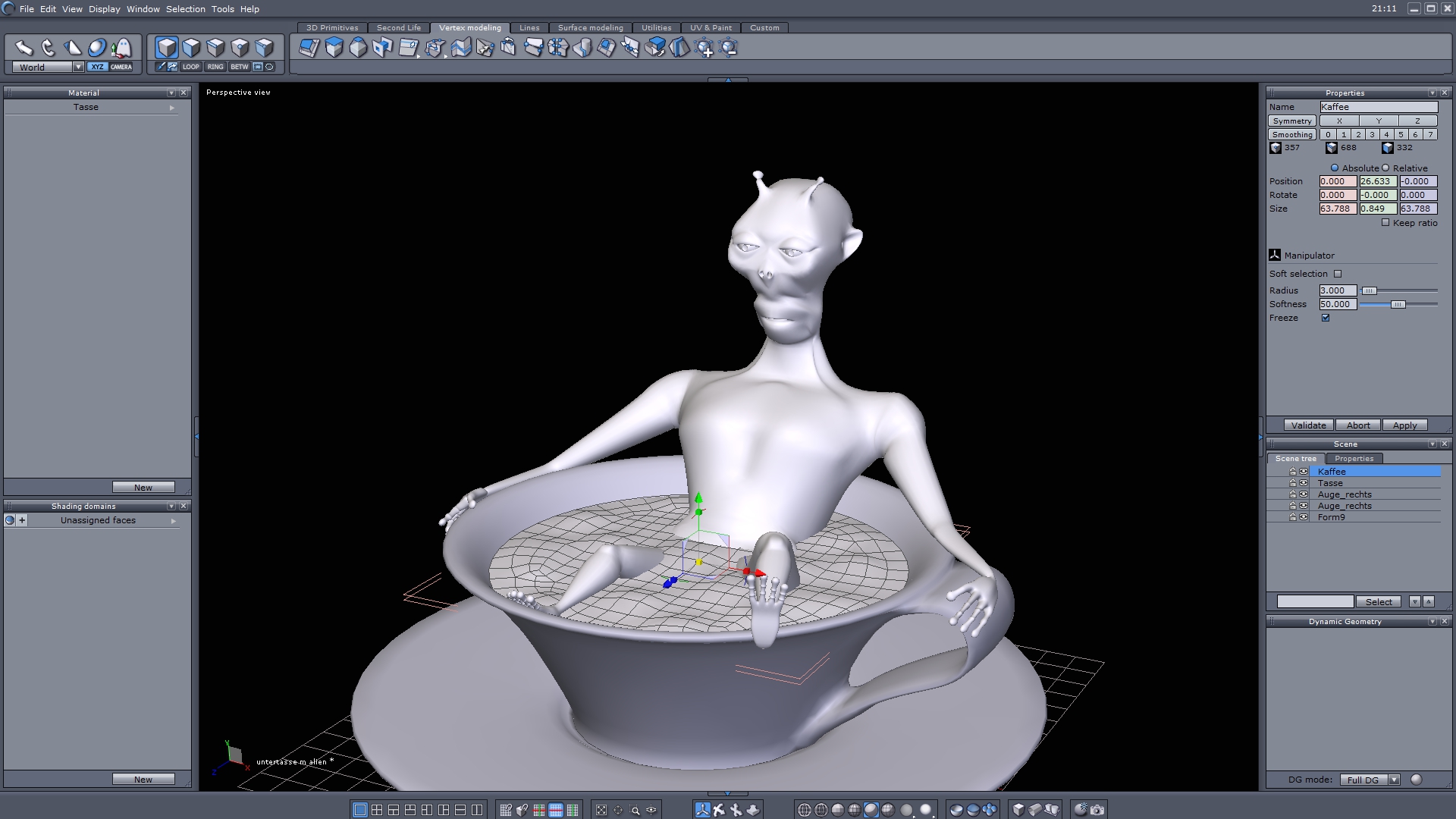Screen dimensions: 1456x819
Task: Select the rotate tool icon
Action: tap(49, 48)
